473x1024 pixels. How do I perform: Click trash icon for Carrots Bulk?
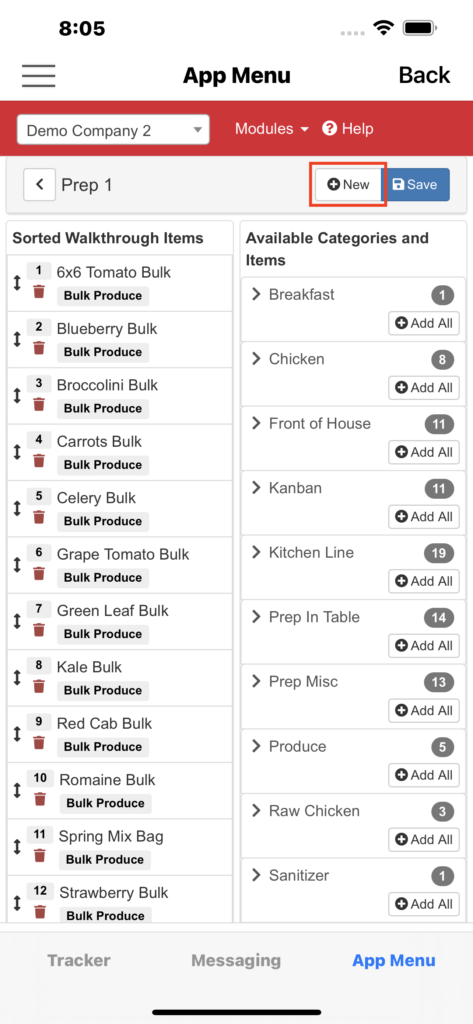pos(39,460)
